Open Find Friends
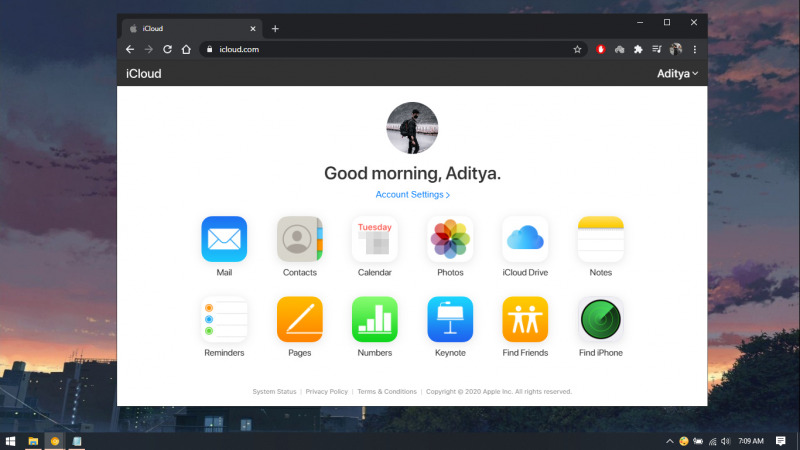Image resolution: width=800 pixels, height=450 pixels. coord(525,319)
